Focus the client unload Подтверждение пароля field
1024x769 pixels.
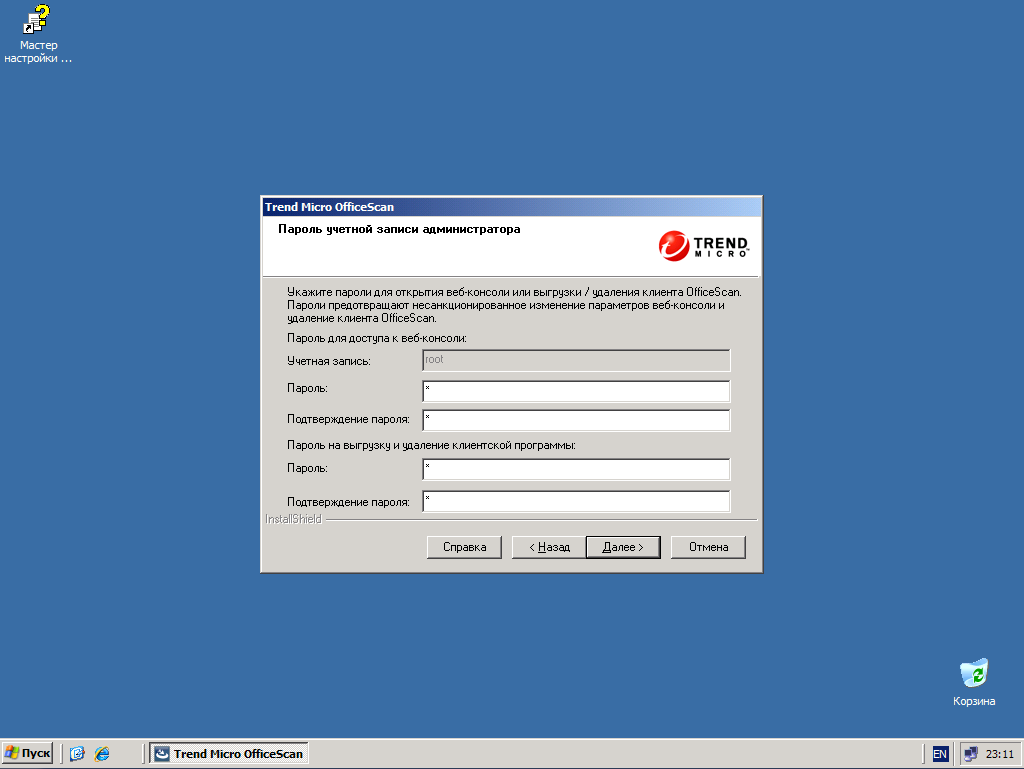pos(576,501)
